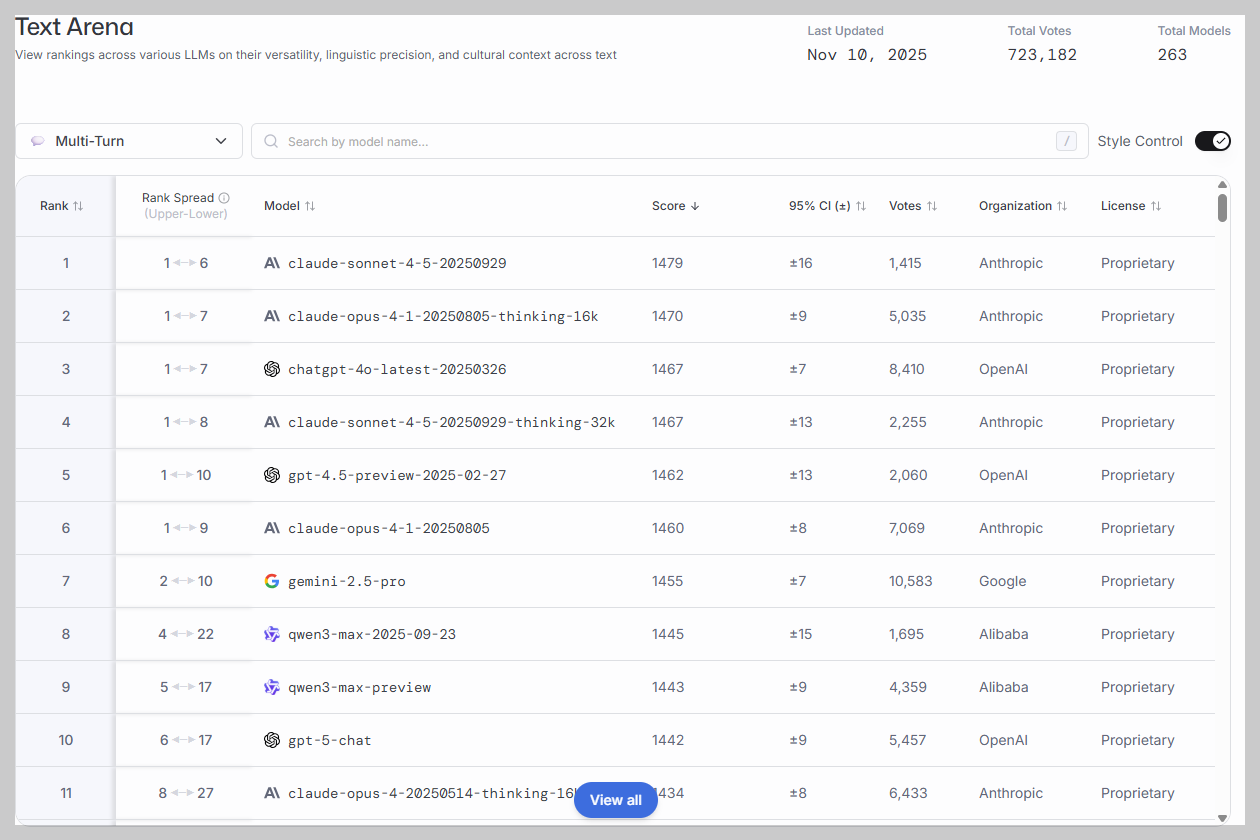Click the votes value 1,415
This screenshot has height=840, width=1260.
click(905, 263)
